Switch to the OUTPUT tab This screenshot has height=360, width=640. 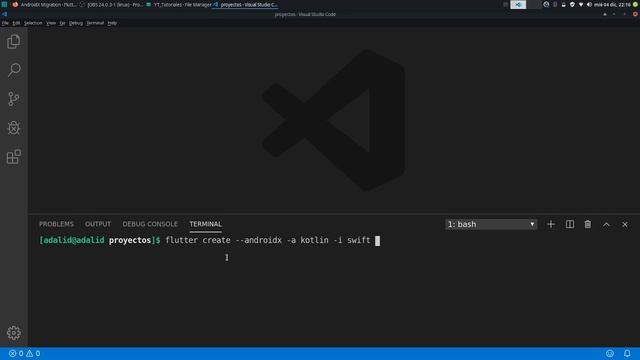[98, 224]
